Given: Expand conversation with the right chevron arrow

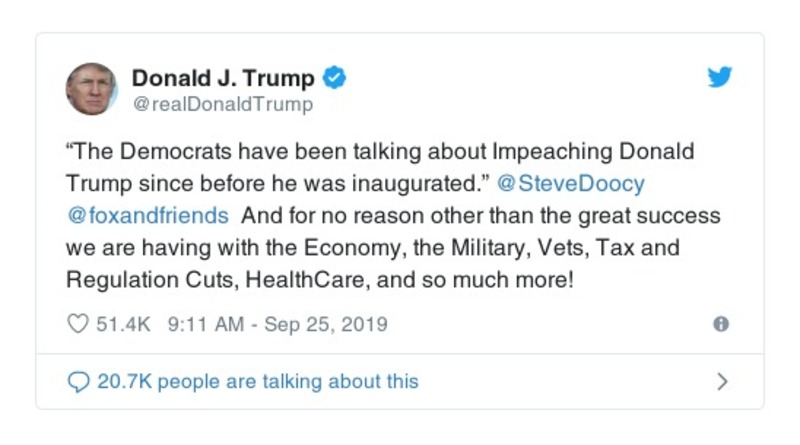Looking at the screenshot, I should [722, 381].
